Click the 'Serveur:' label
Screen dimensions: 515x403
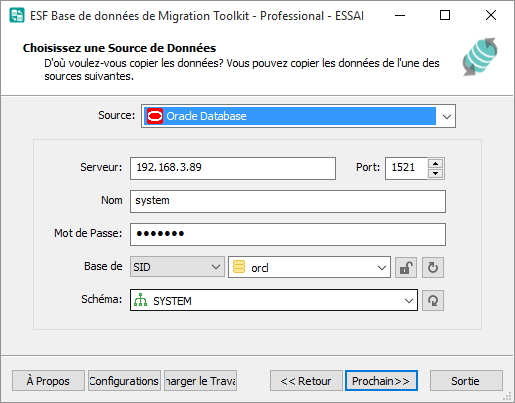[101, 167]
